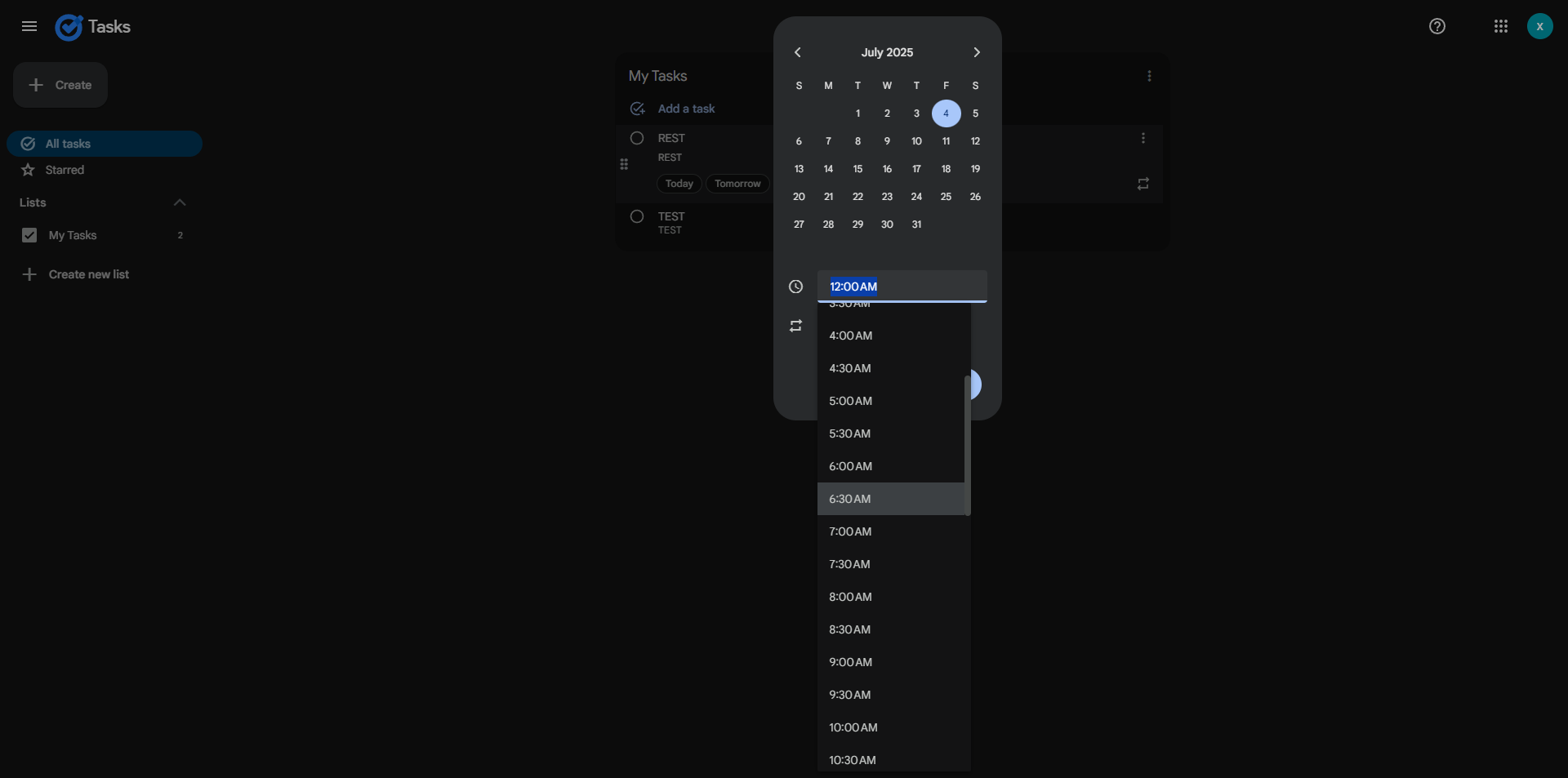Click the Add a task icon
This screenshot has width=1568, height=778.
(638, 109)
